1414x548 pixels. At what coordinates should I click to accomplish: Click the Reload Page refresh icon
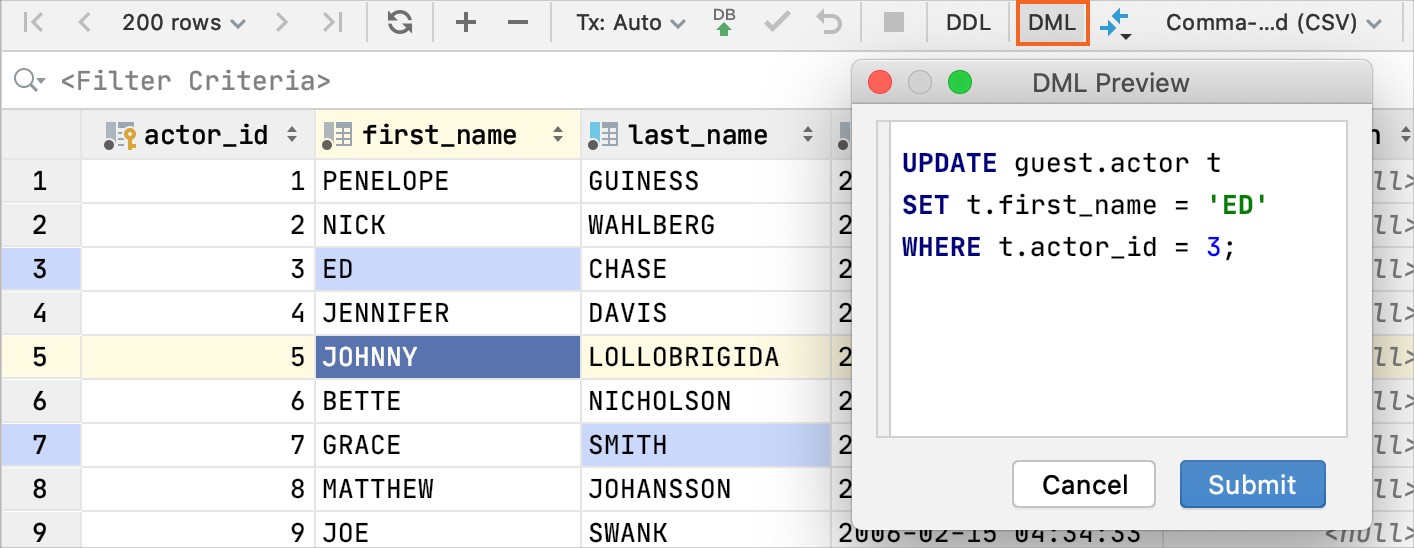click(400, 23)
